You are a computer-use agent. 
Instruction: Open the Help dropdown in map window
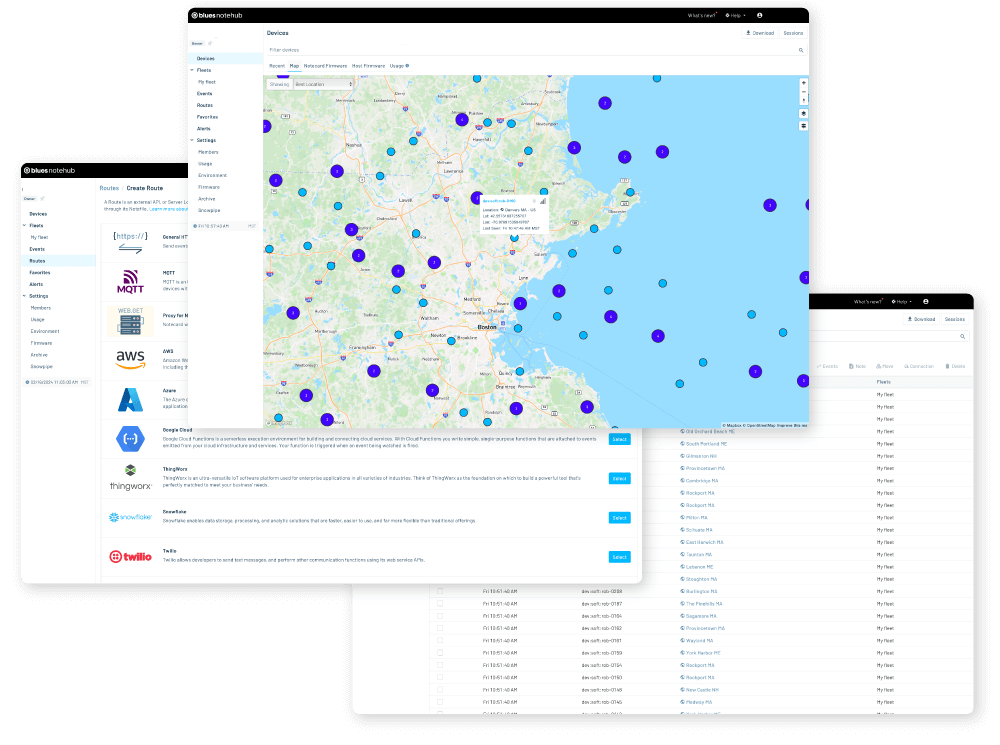pos(733,16)
